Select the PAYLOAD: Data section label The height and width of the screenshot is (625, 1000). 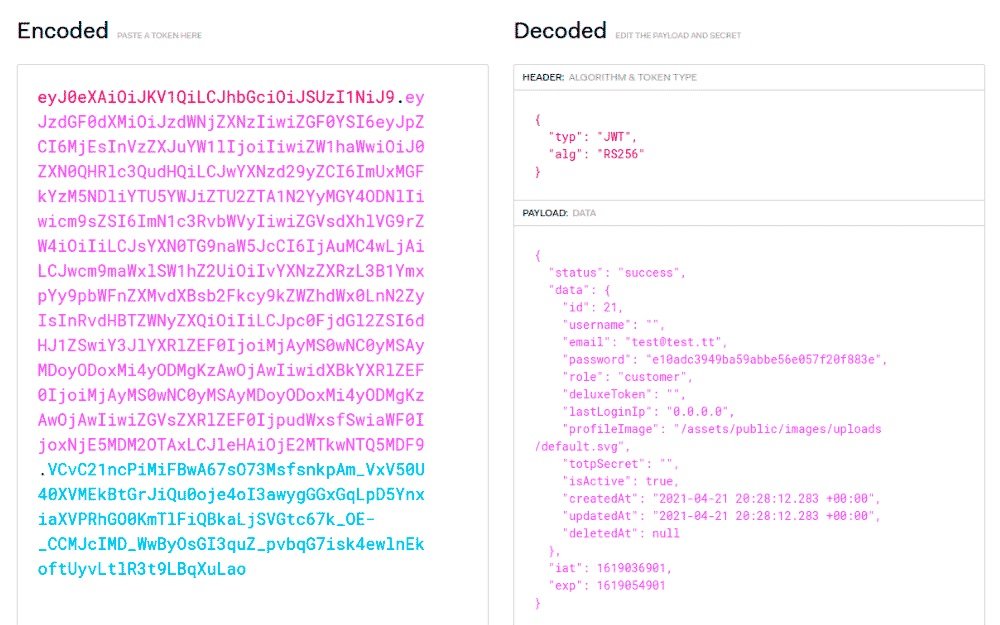pyautogui.click(x=559, y=213)
